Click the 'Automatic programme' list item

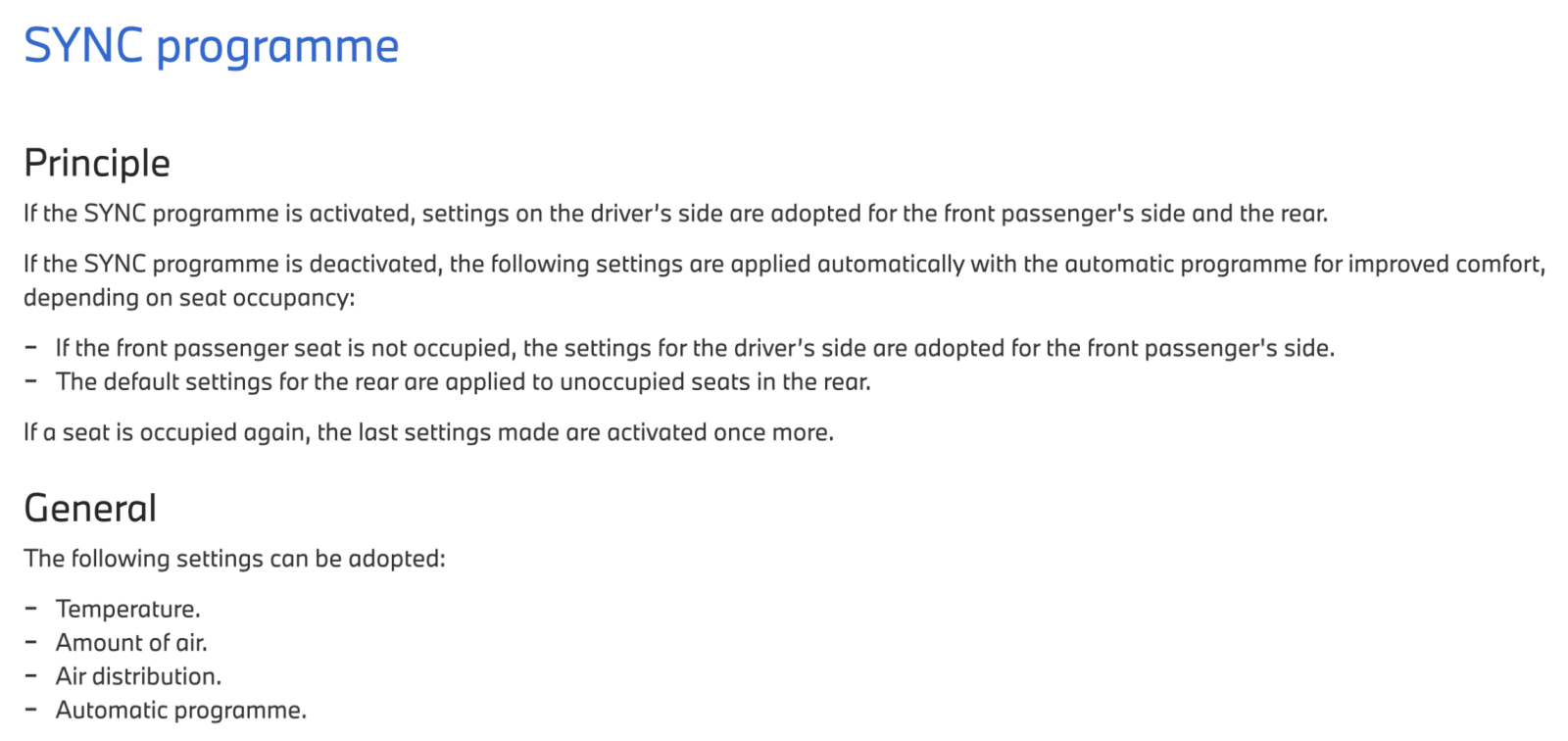[180, 710]
